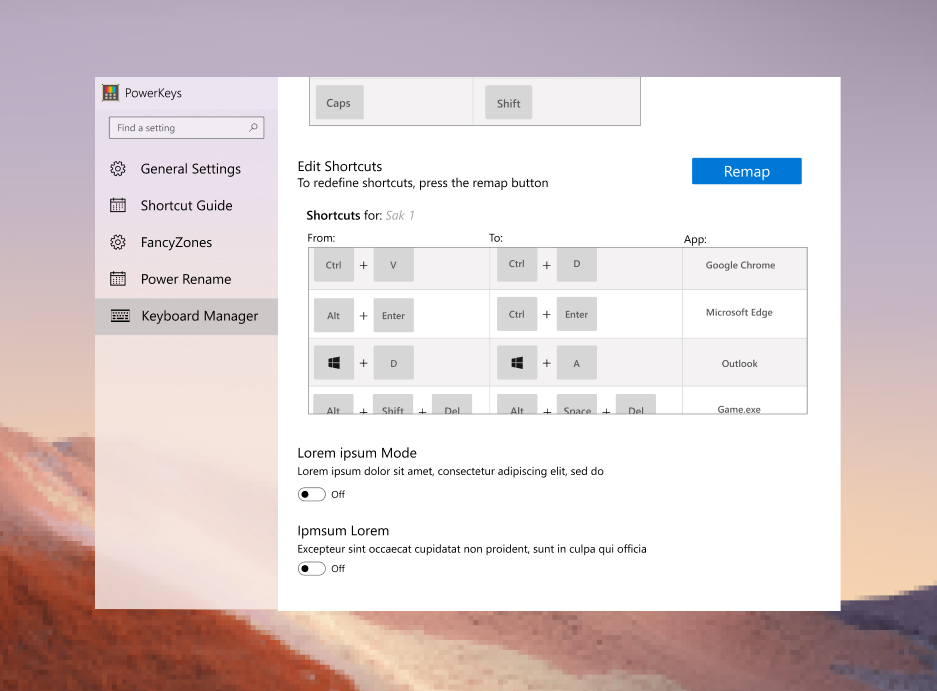Open the Ctrl key selector in the From column
Viewport: 937px width, 691px height.
333,264
